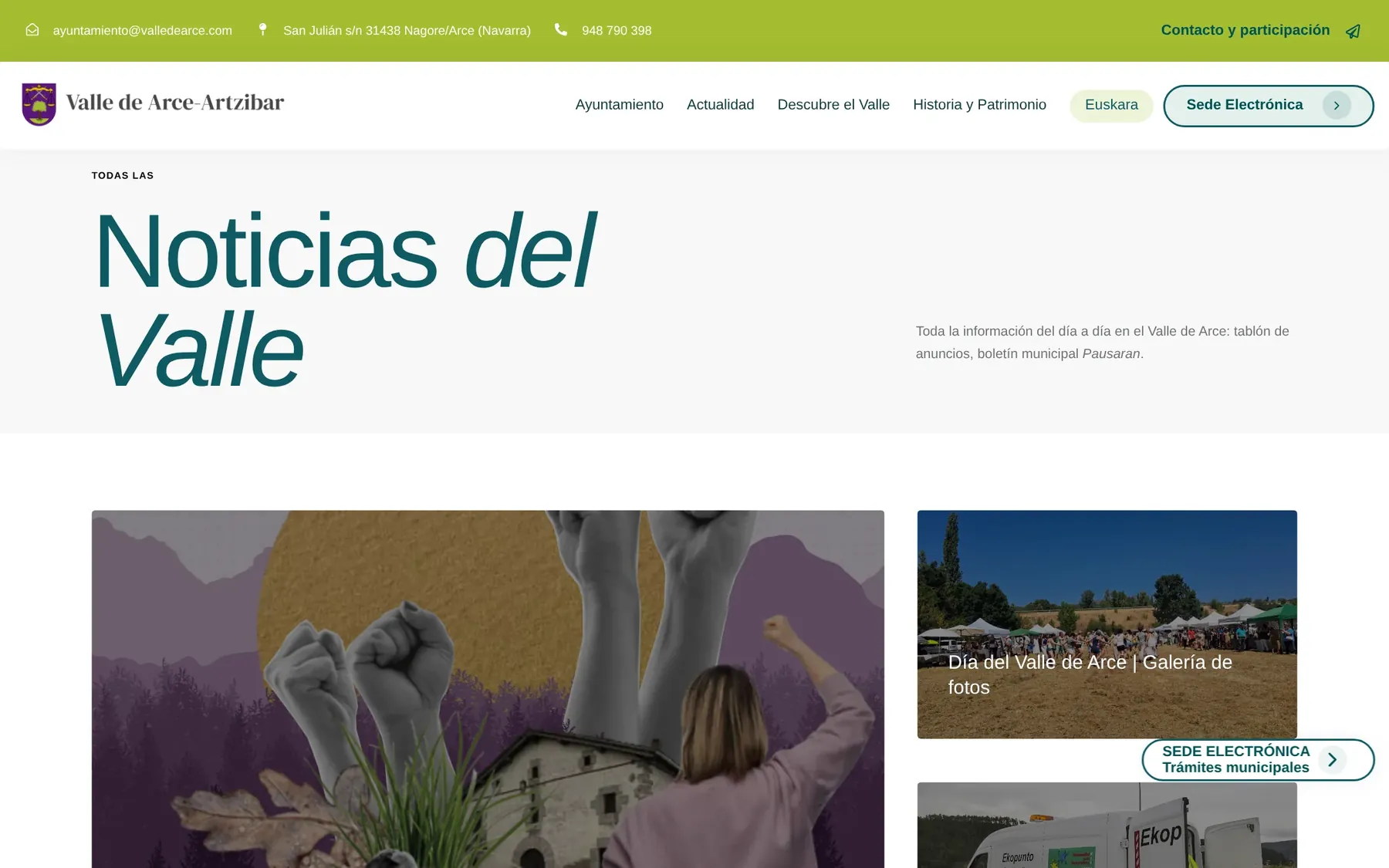Click the TODAS LAS label

tap(123, 175)
